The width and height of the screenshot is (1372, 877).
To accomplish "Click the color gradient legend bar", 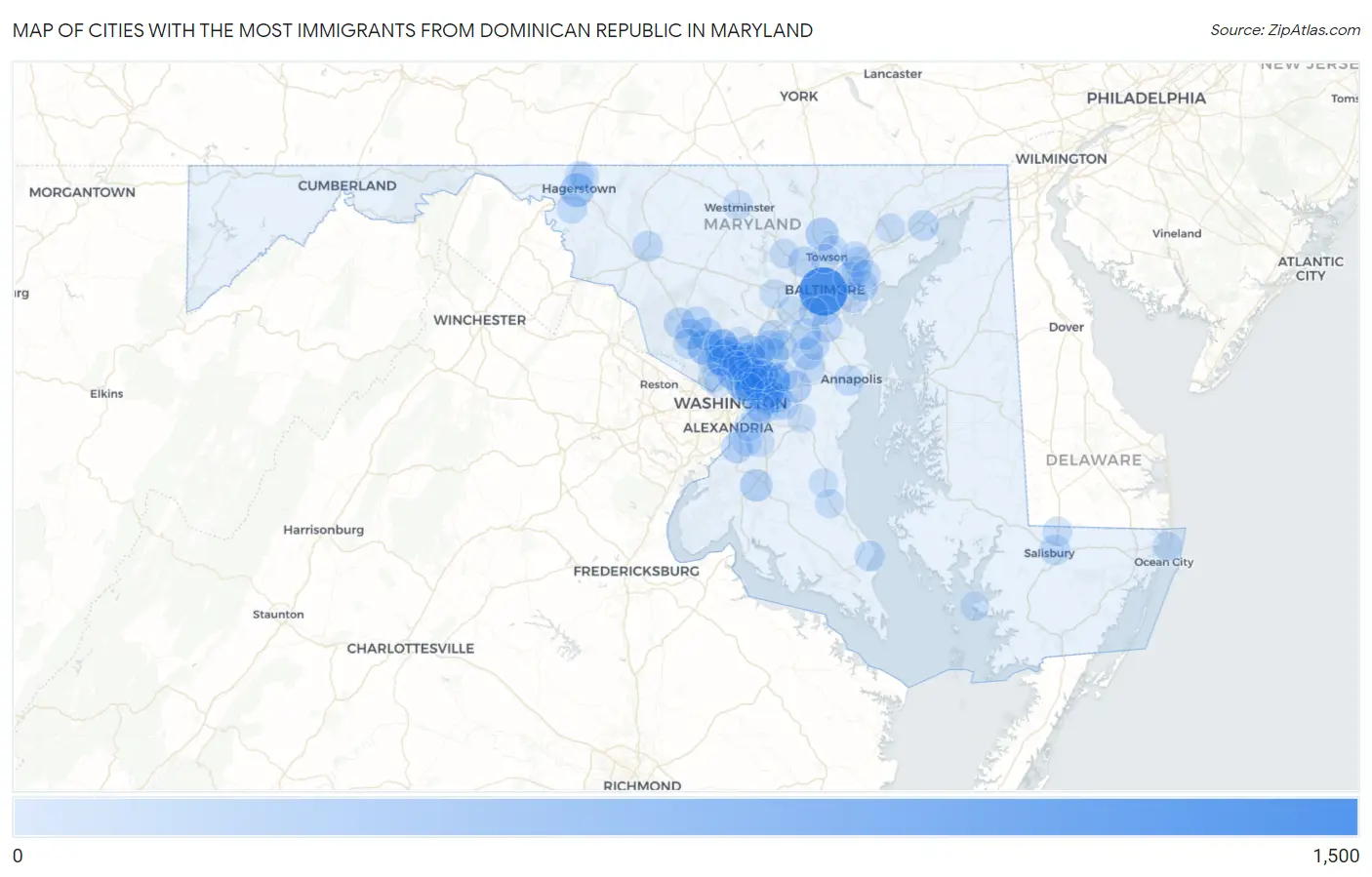I will pos(685,817).
